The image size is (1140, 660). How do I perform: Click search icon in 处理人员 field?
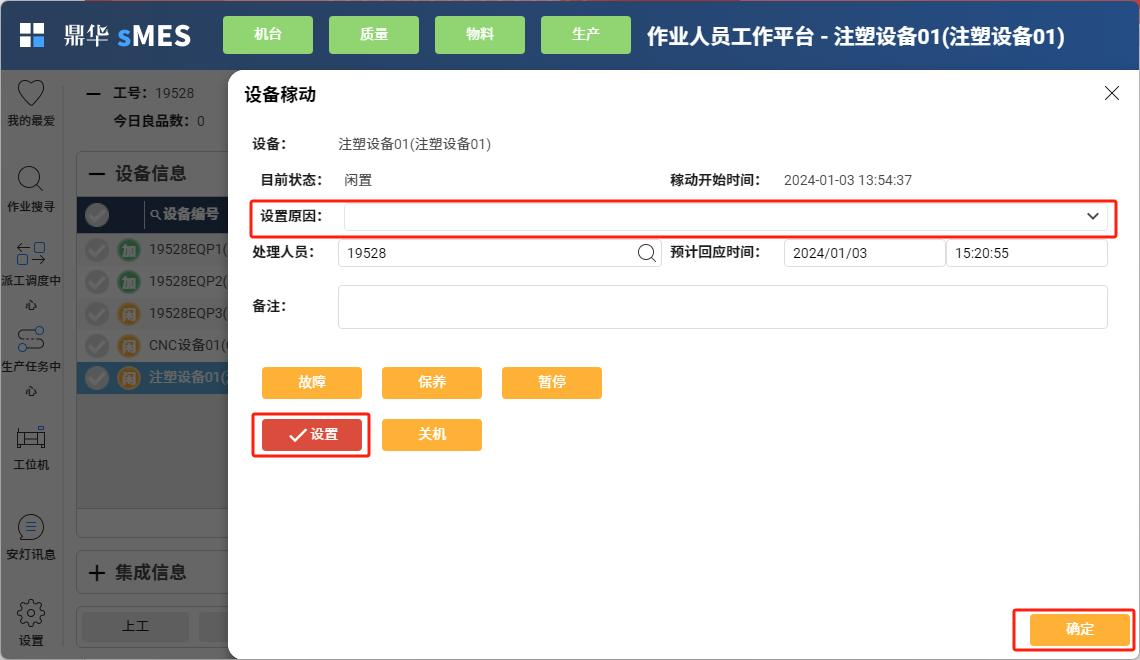pyautogui.click(x=646, y=253)
